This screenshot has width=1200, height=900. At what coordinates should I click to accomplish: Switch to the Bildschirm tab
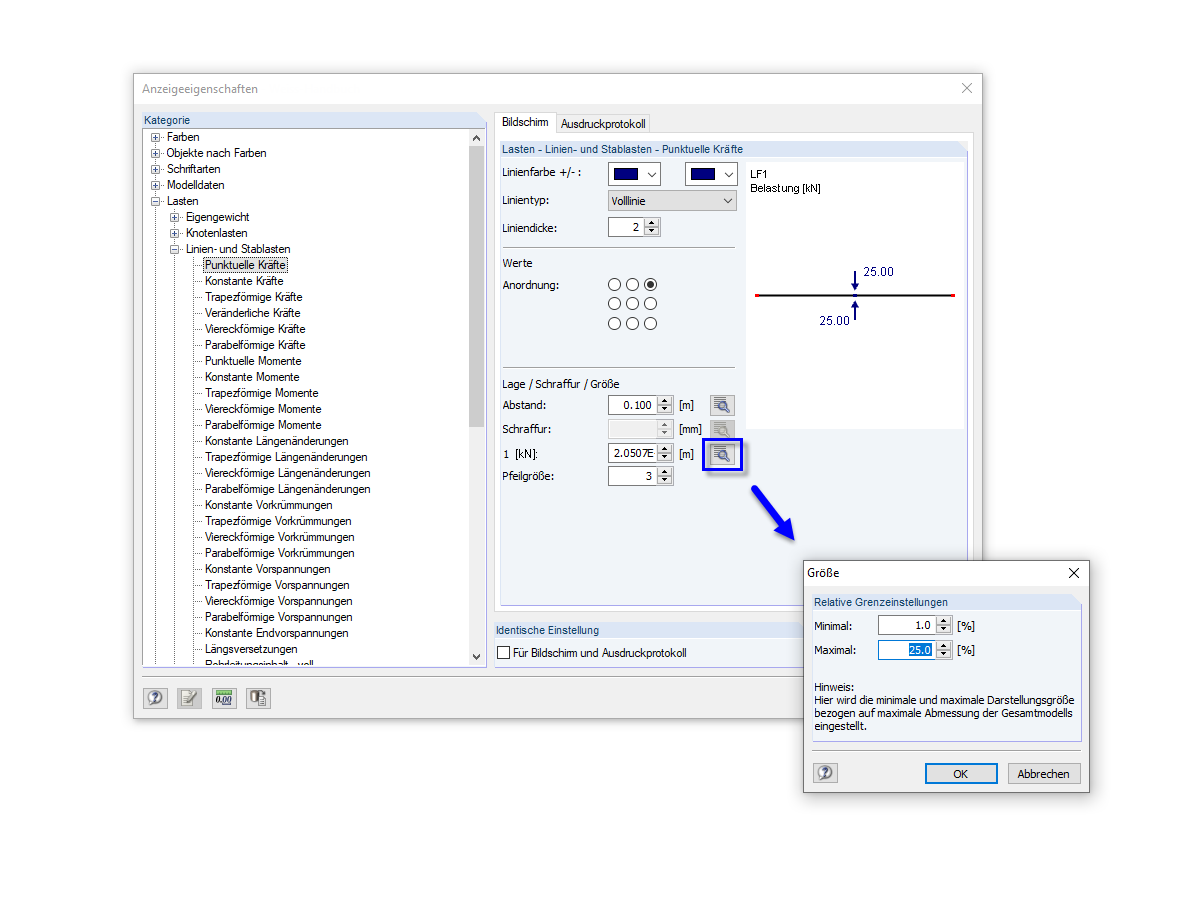point(525,122)
